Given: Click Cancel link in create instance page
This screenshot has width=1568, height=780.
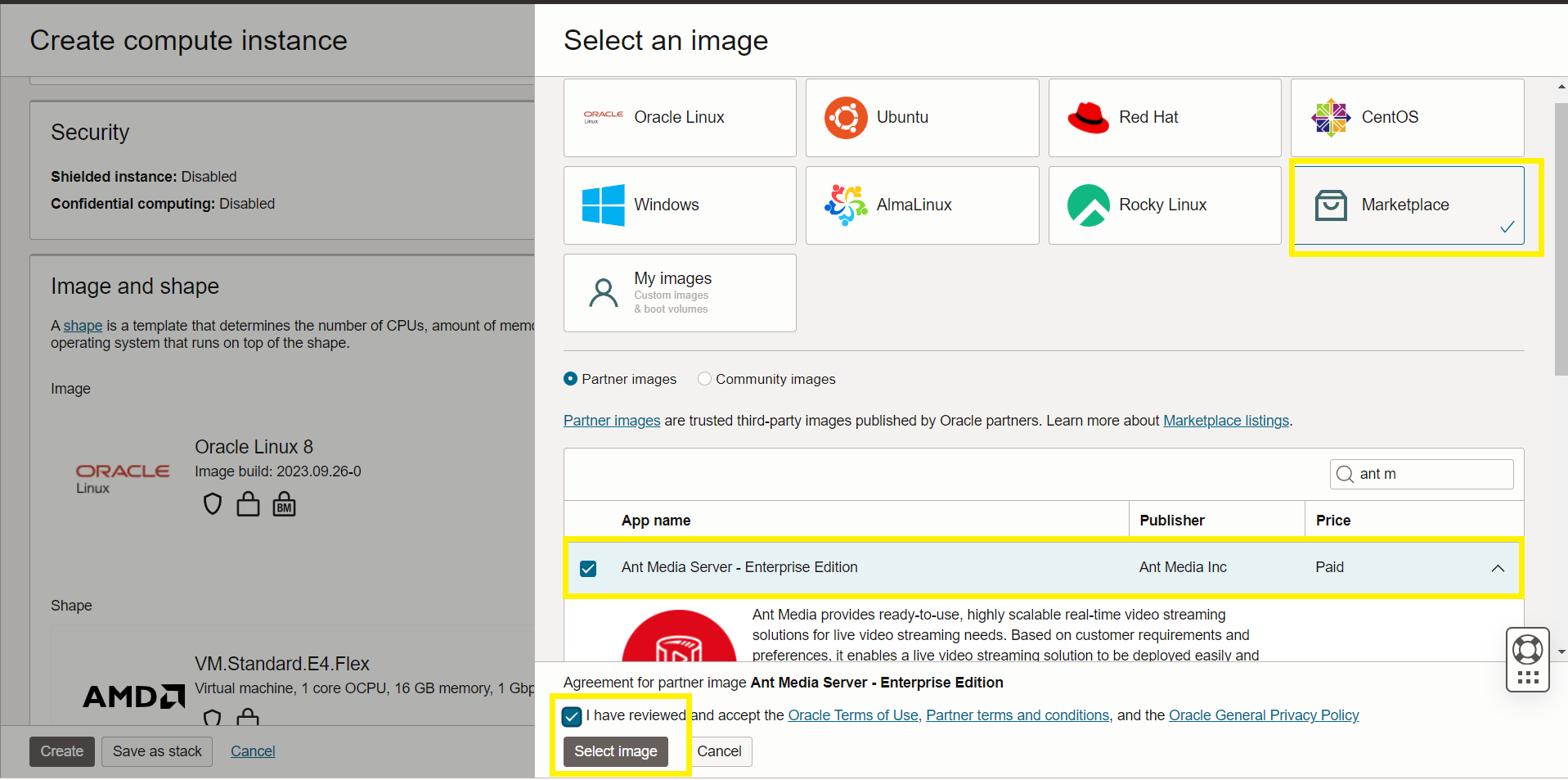Looking at the screenshot, I should (x=253, y=751).
